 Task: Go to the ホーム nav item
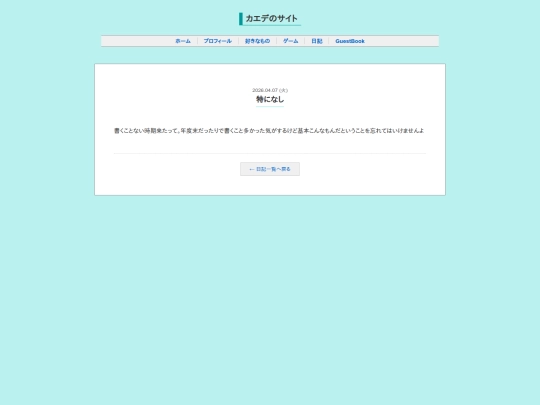coord(183,41)
